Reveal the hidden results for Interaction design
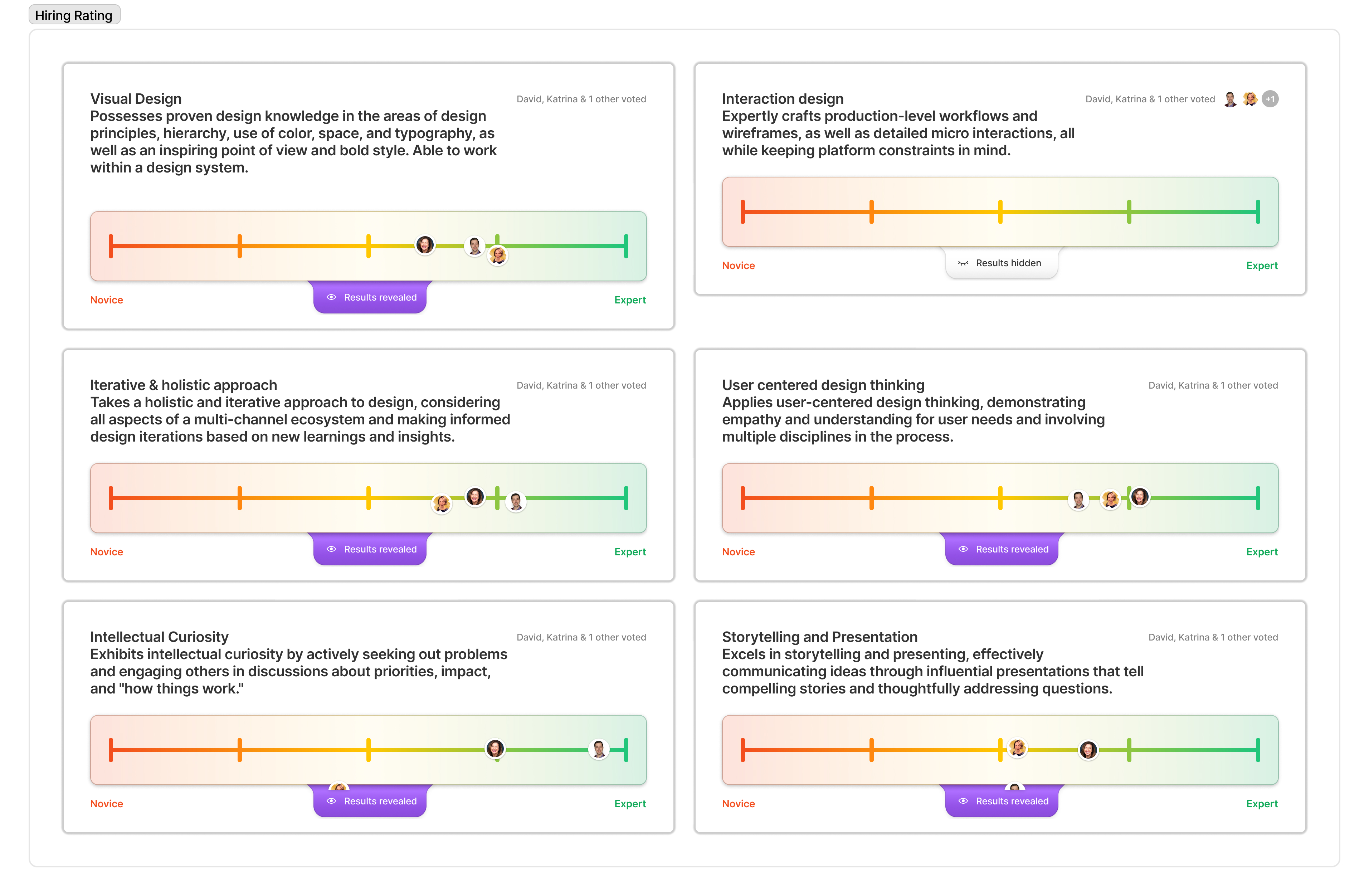 click(x=1001, y=263)
